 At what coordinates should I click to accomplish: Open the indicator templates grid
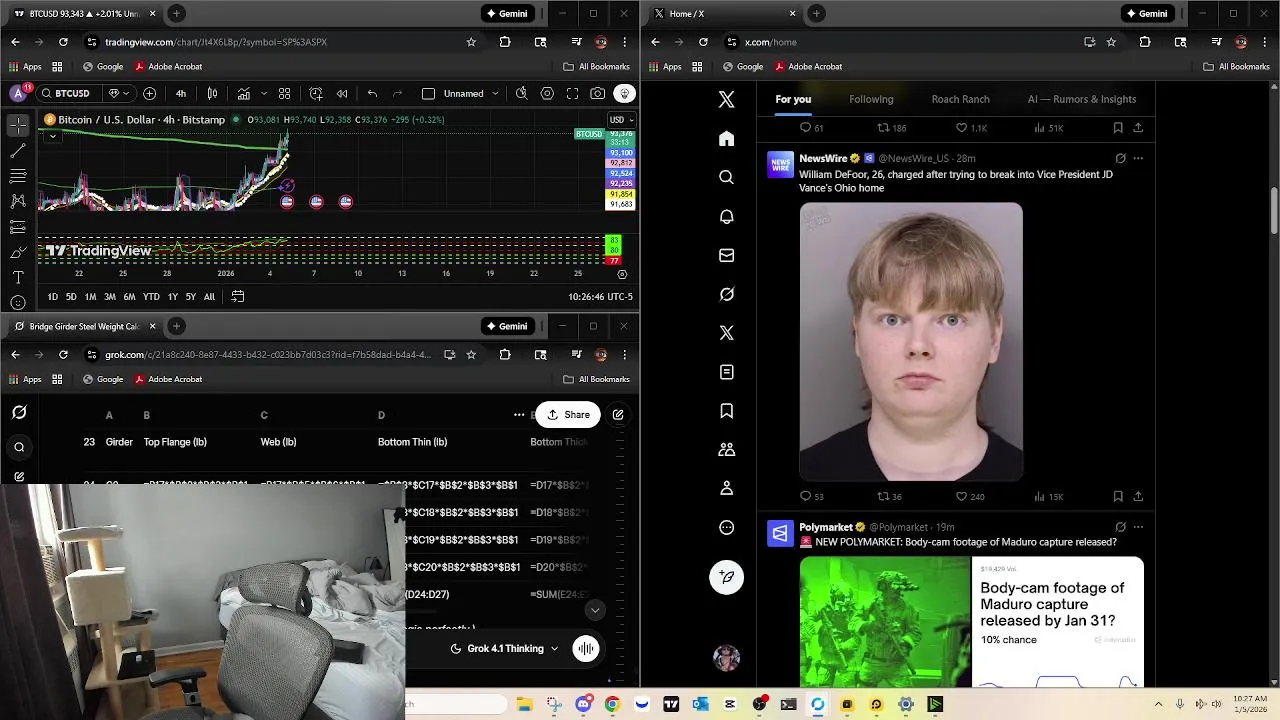(284, 93)
